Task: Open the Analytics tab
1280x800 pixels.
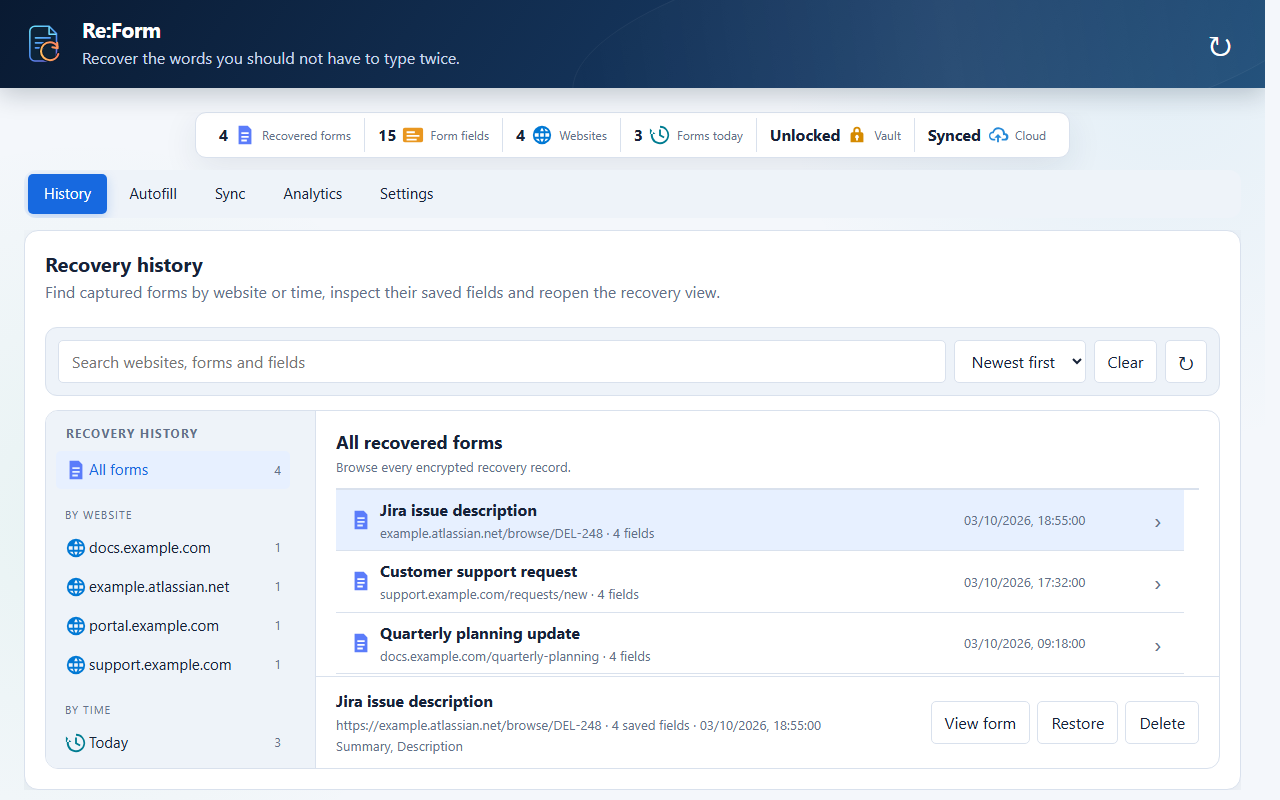Action: (313, 194)
